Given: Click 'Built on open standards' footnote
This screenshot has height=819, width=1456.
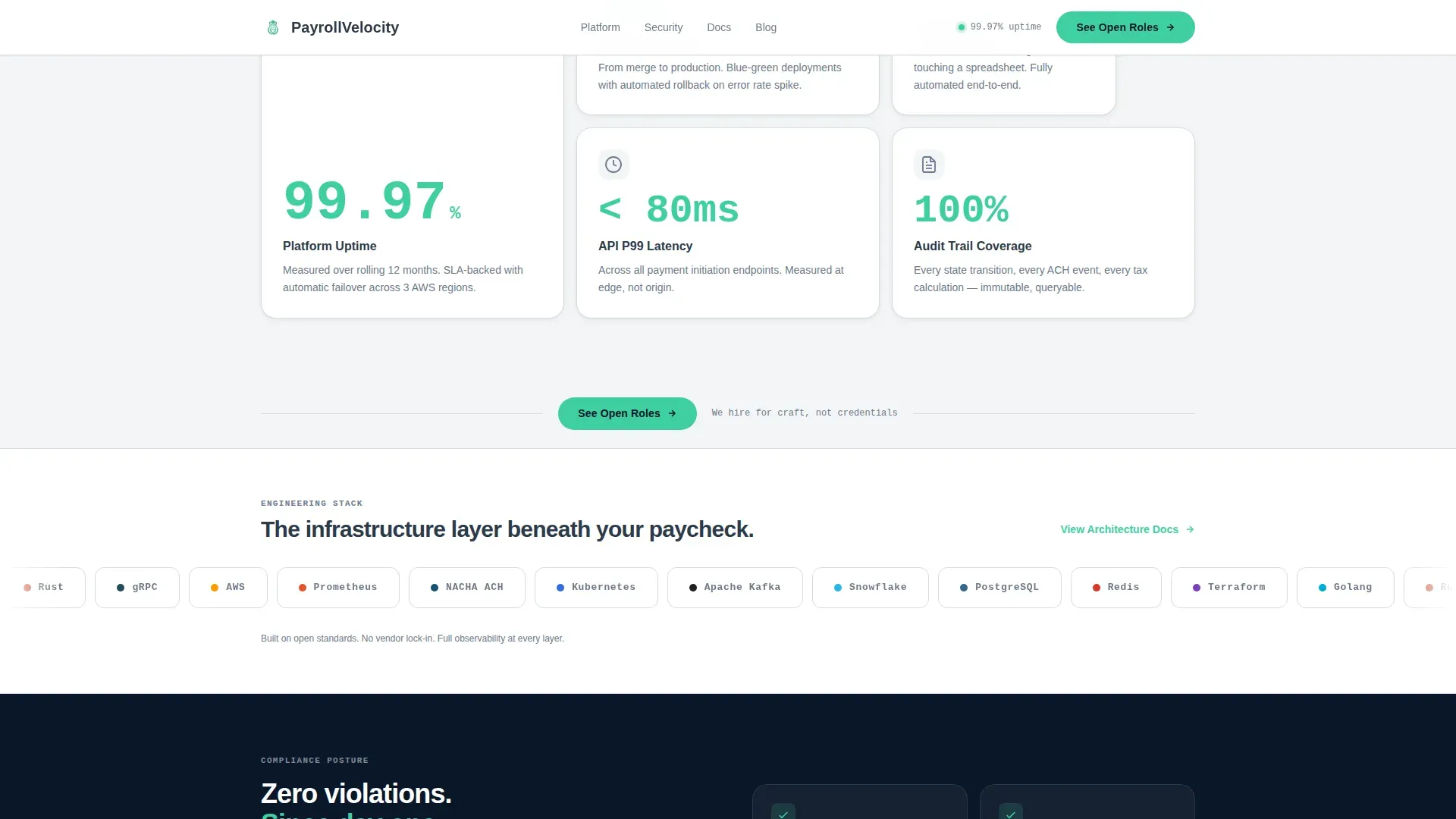Looking at the screenshot, I should tap(413, 639).
